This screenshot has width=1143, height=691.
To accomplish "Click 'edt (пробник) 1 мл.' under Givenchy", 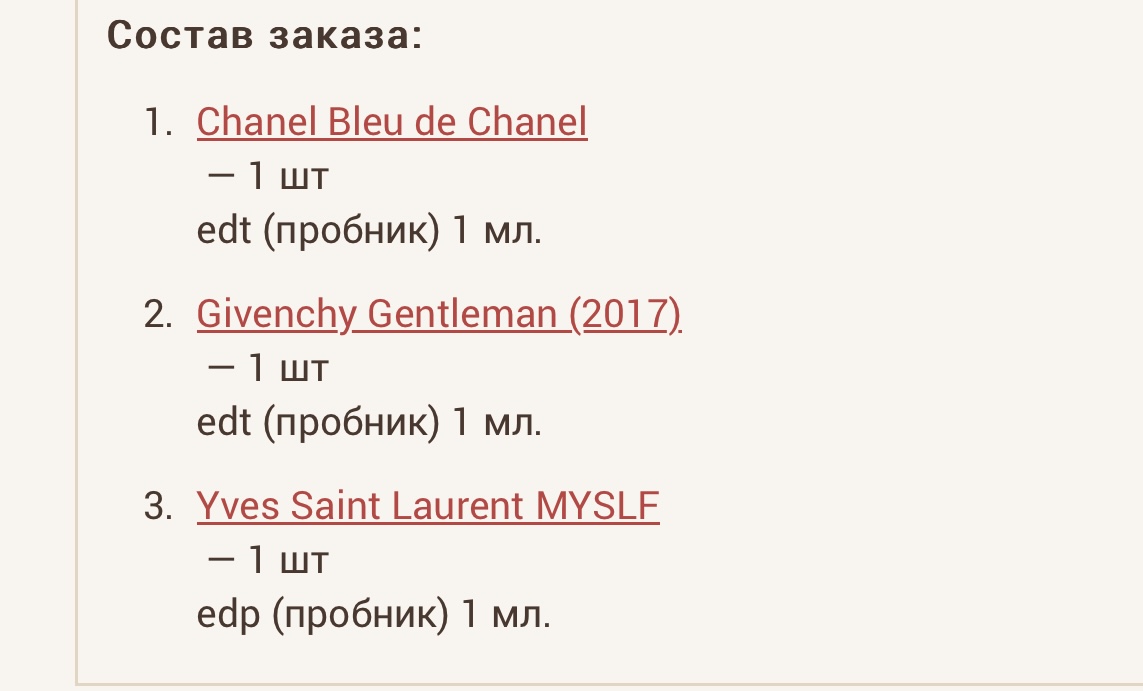I will point(369,424).
